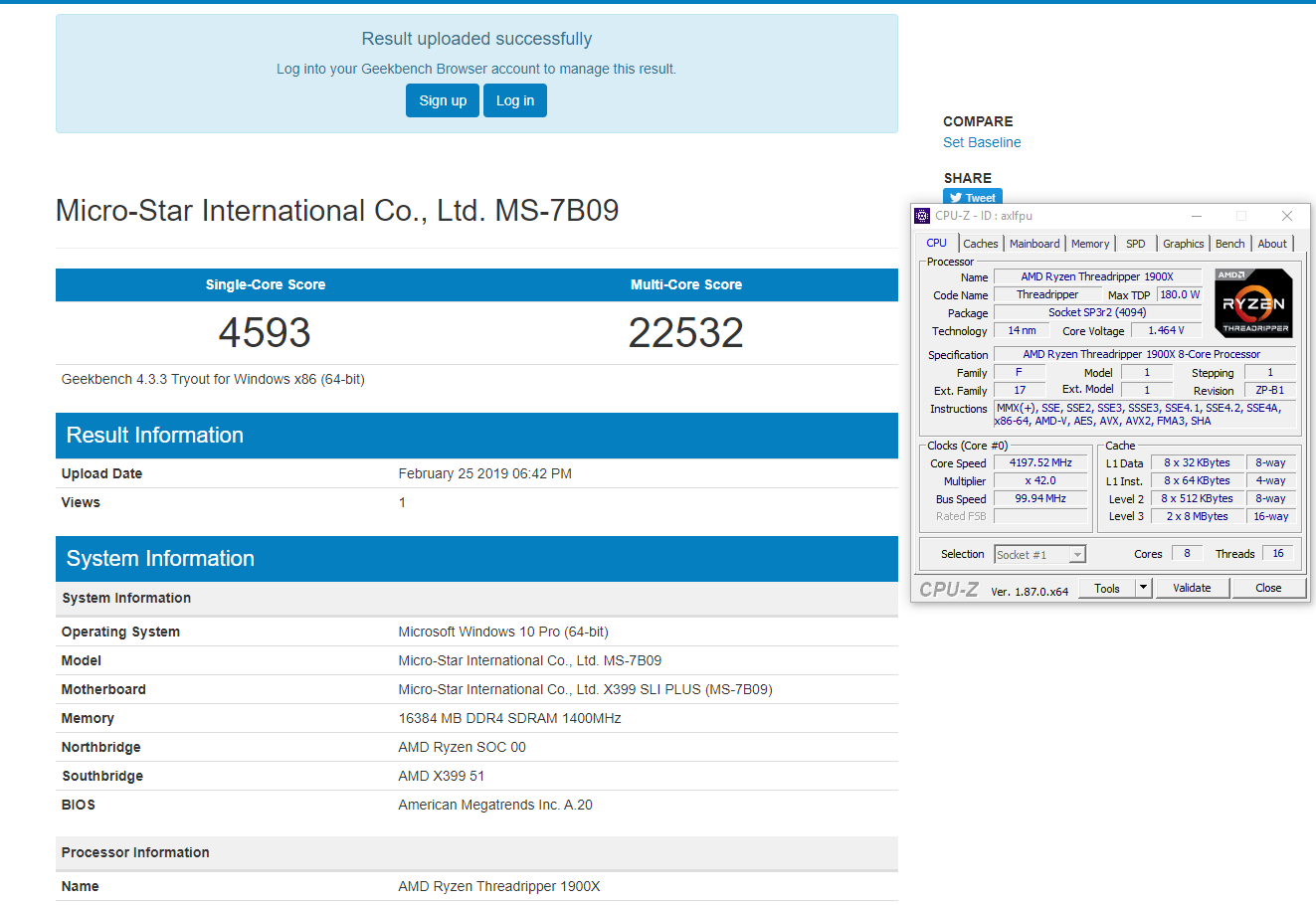Click the Level 2 cache value 8 x 512 KBytes
The height and width of the screenshot is (905, 1316).
click(x=1197, y=498)
